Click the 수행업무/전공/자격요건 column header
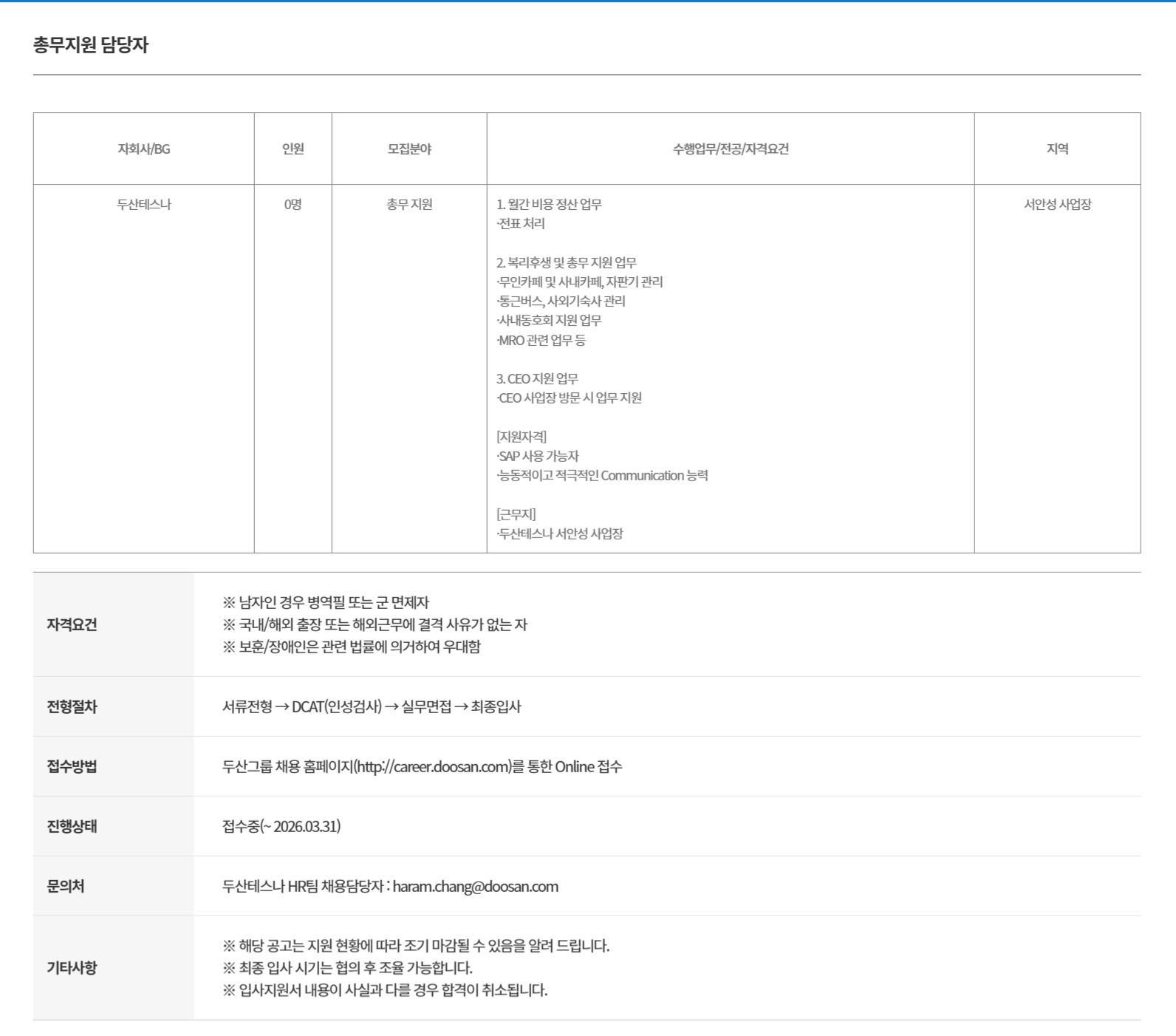This screenshot has width=1176, height=1036. (x=731, y=149)
